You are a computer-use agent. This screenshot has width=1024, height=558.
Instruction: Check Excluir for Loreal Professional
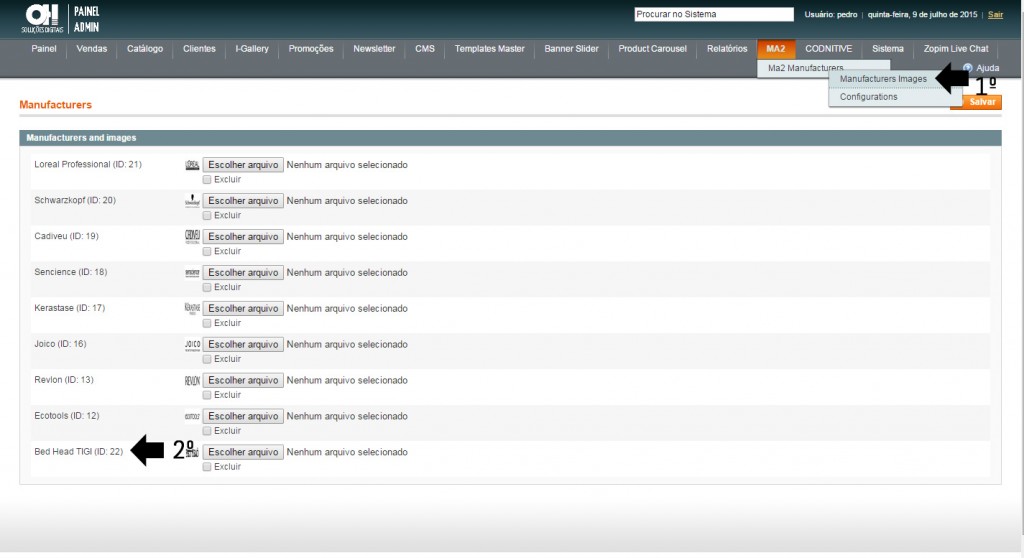[207, 180]
